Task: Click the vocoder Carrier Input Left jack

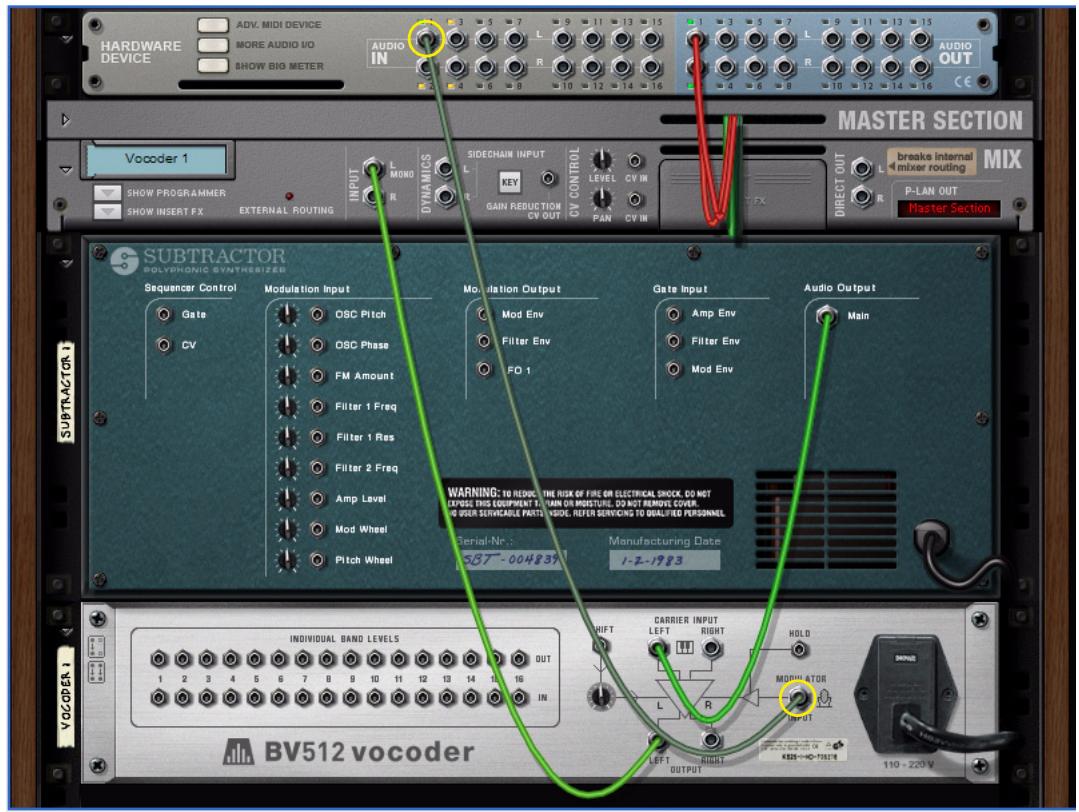Action: pyautogui.click(x=659, y=648)
